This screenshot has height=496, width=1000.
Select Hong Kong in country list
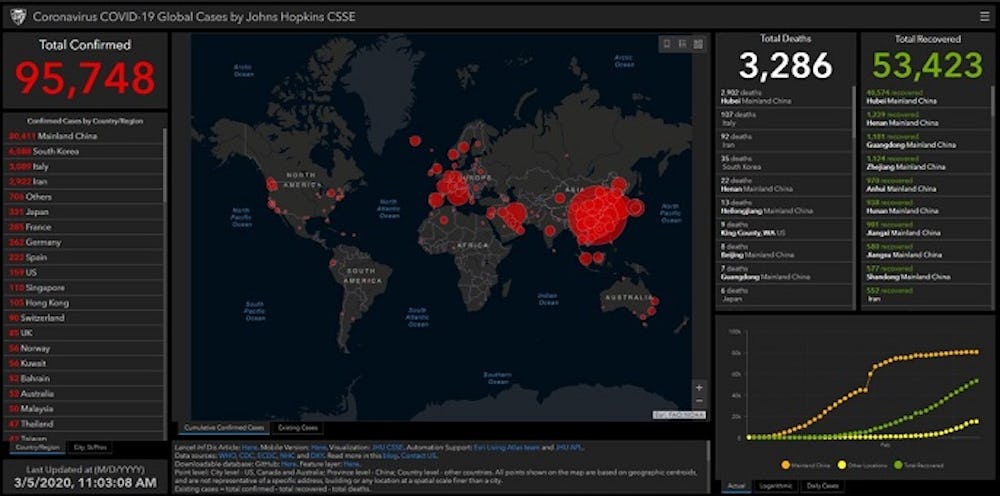pos(84,303)
